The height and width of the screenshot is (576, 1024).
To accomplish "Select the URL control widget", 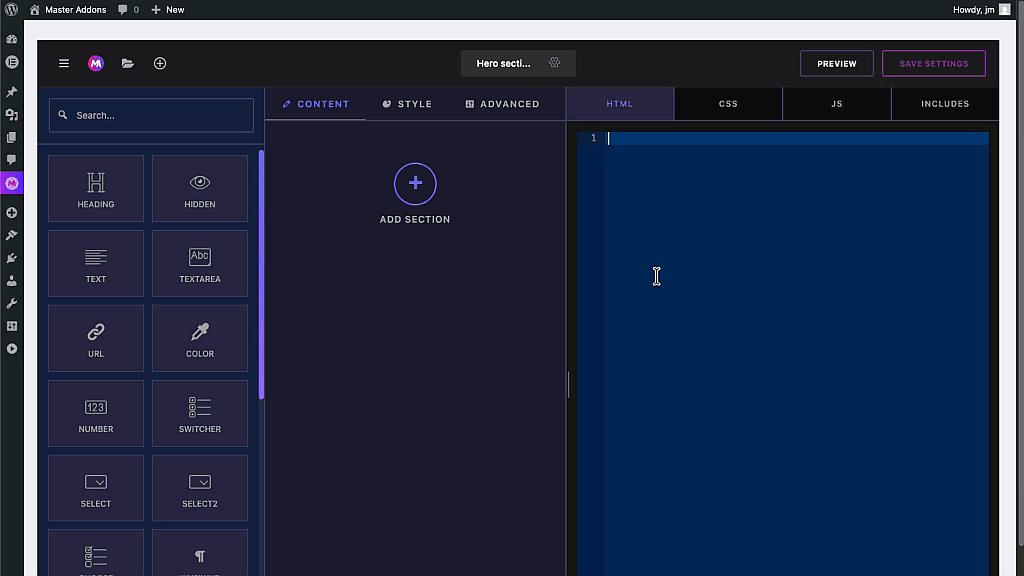I will tap(96, 338).
